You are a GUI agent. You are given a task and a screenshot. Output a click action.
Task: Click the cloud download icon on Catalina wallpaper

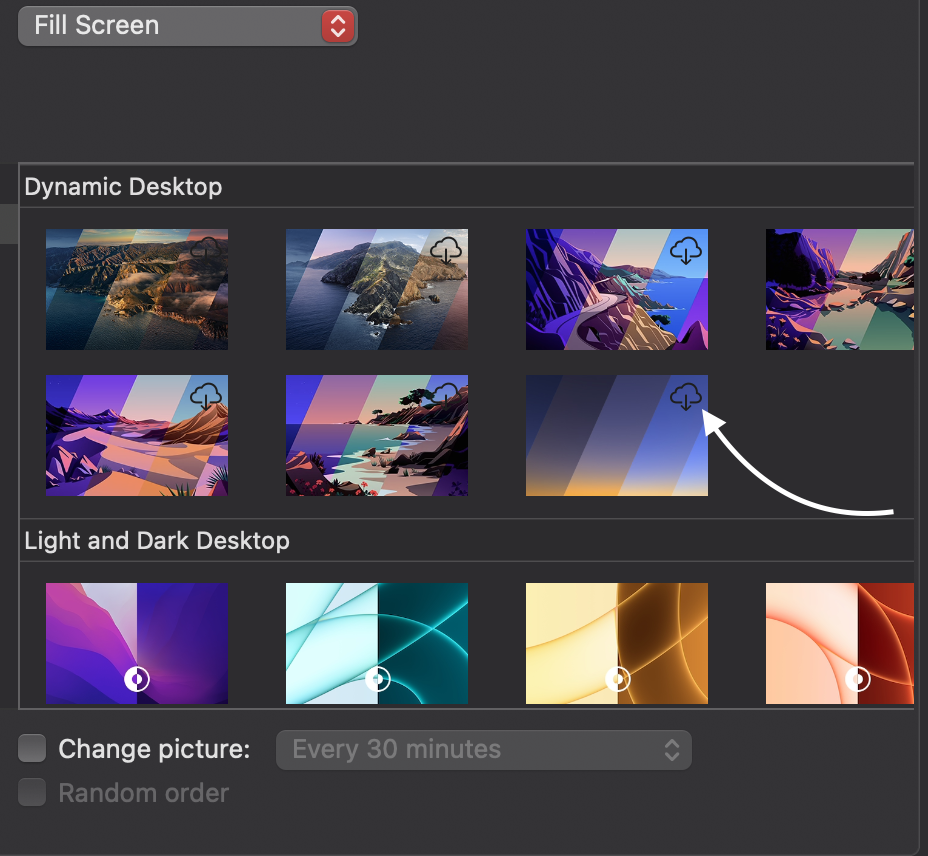pos(446,250)
